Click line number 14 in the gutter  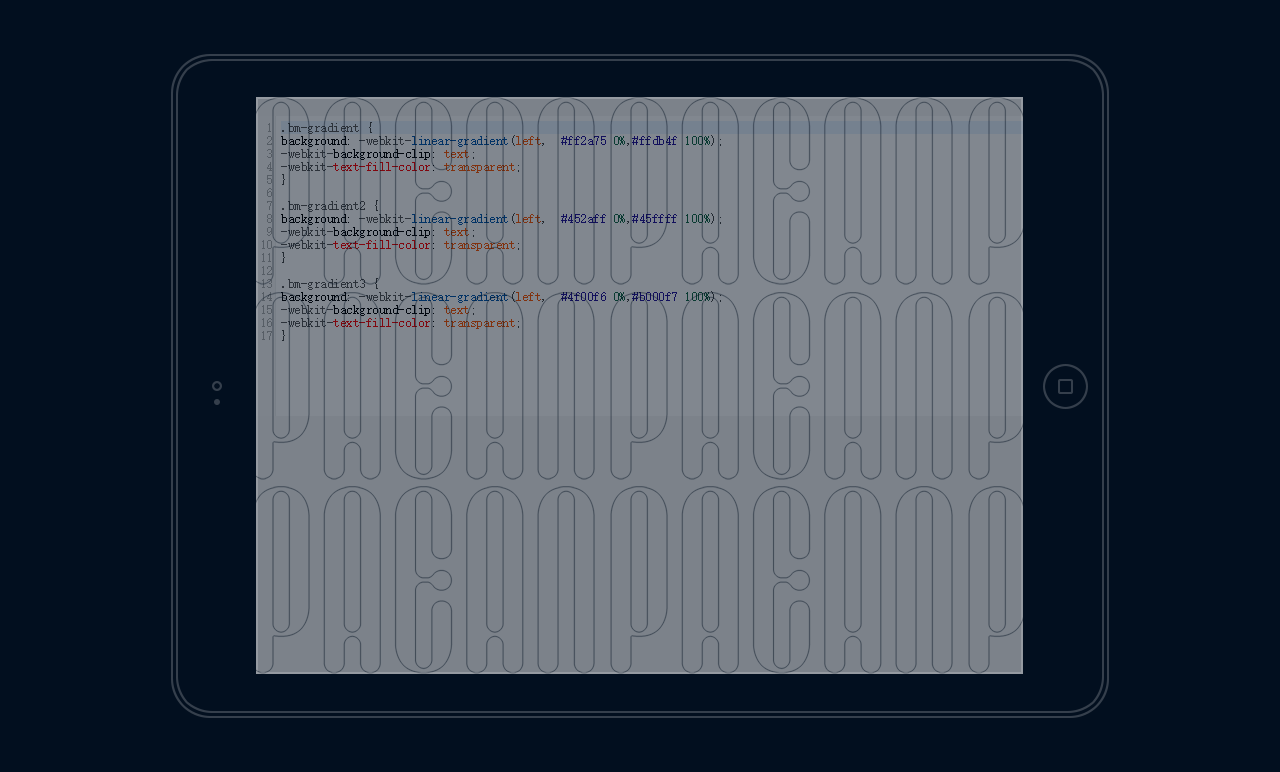coord(267,297)
